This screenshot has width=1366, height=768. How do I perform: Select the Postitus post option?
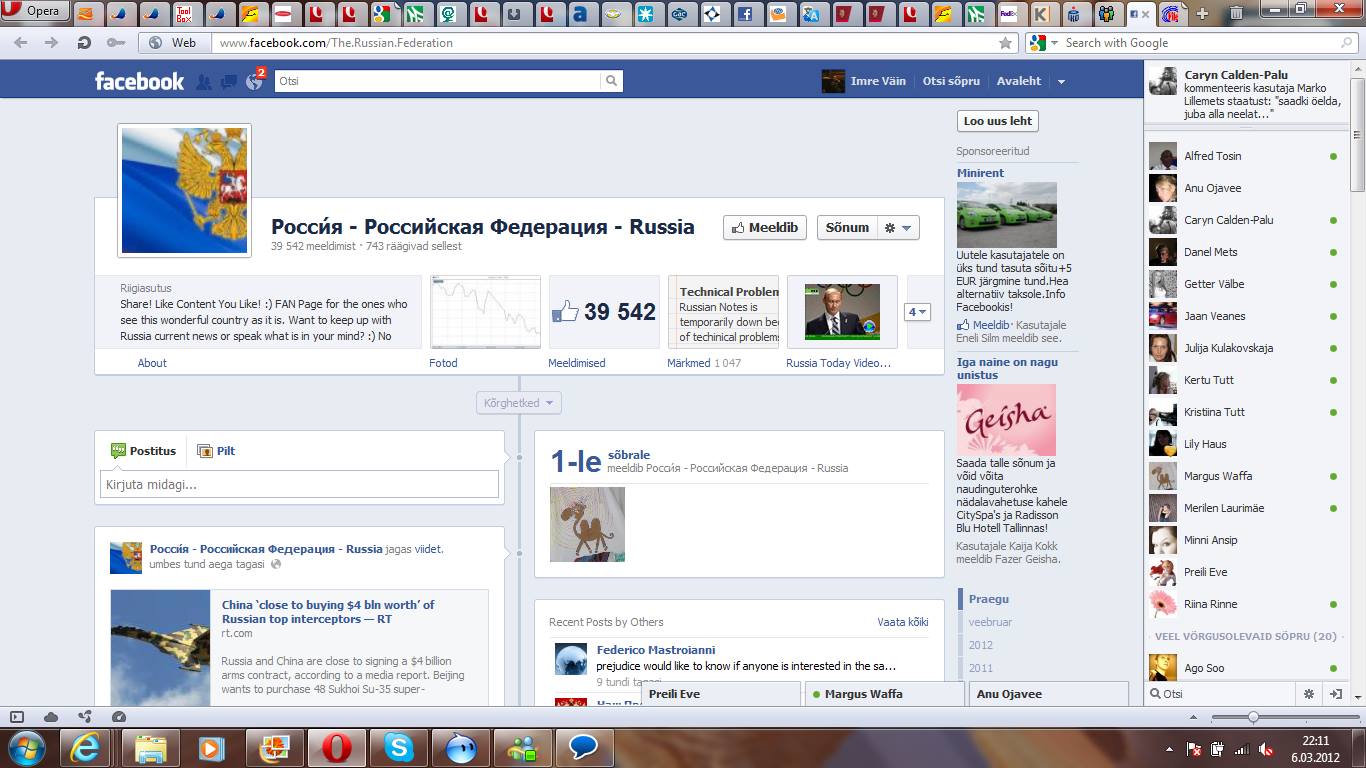pos(143,451)
